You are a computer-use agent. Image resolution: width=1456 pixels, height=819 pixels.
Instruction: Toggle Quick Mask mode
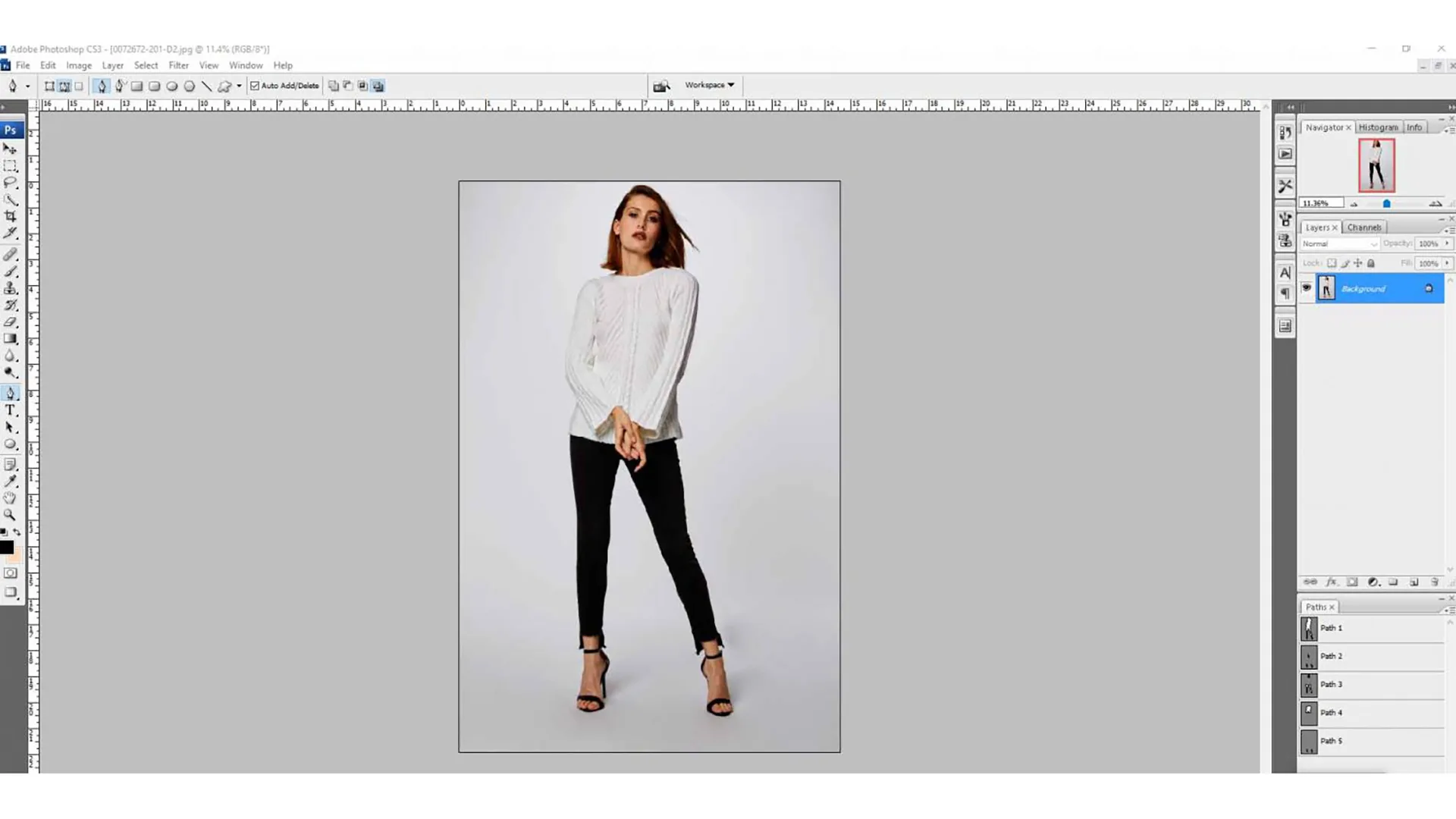pyautogui.click(x=10, y=573)
